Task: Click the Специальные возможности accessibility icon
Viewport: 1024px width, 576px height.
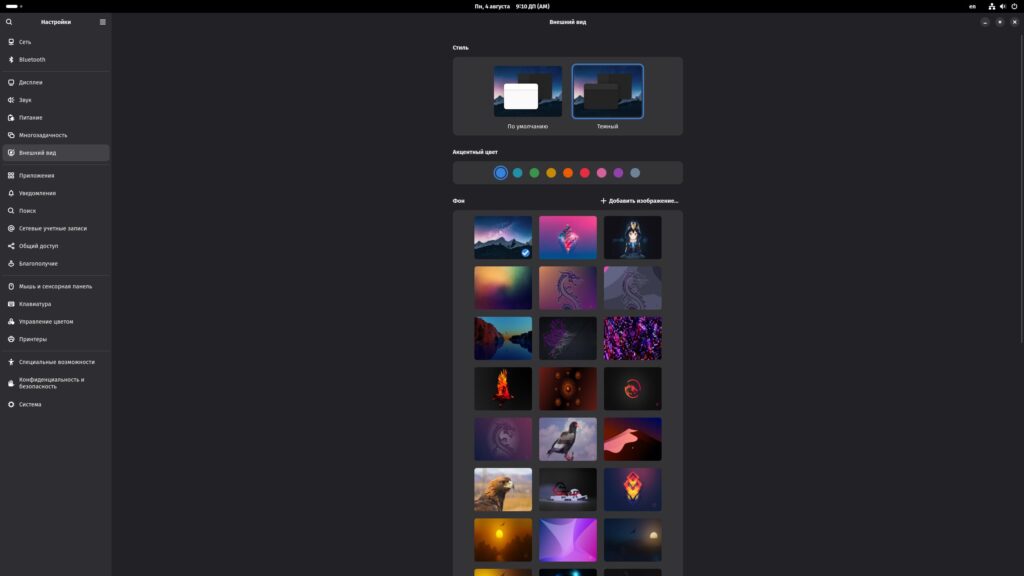Action: tap(11, 362)
